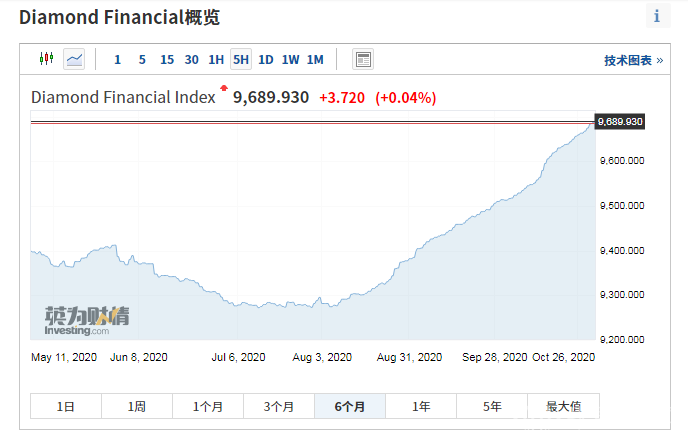688x448 pixels.
Task: Set chart interval to 15 minutes
Action: [166, 59]
